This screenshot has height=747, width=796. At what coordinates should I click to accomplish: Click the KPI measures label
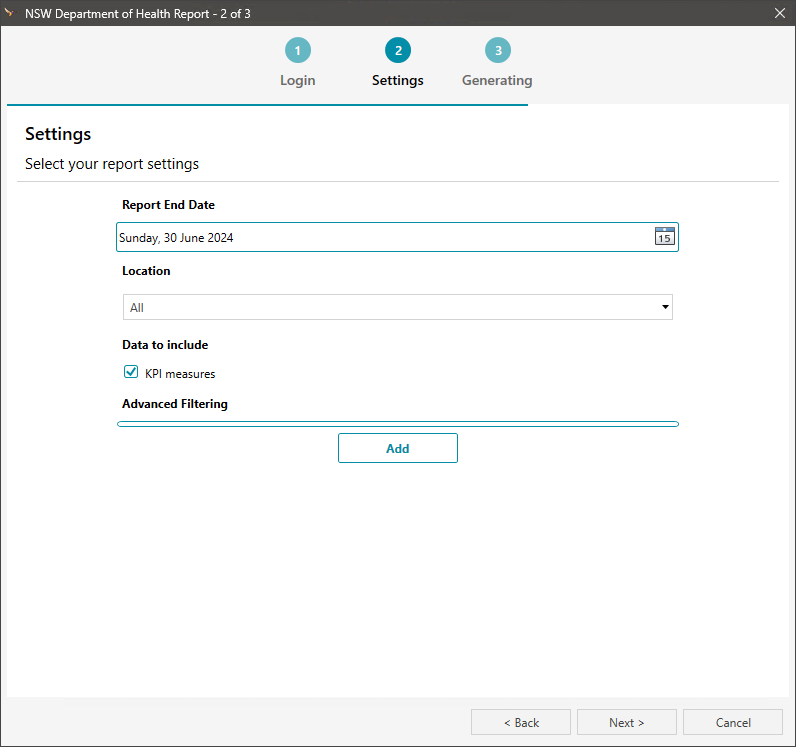coord(180,374)
